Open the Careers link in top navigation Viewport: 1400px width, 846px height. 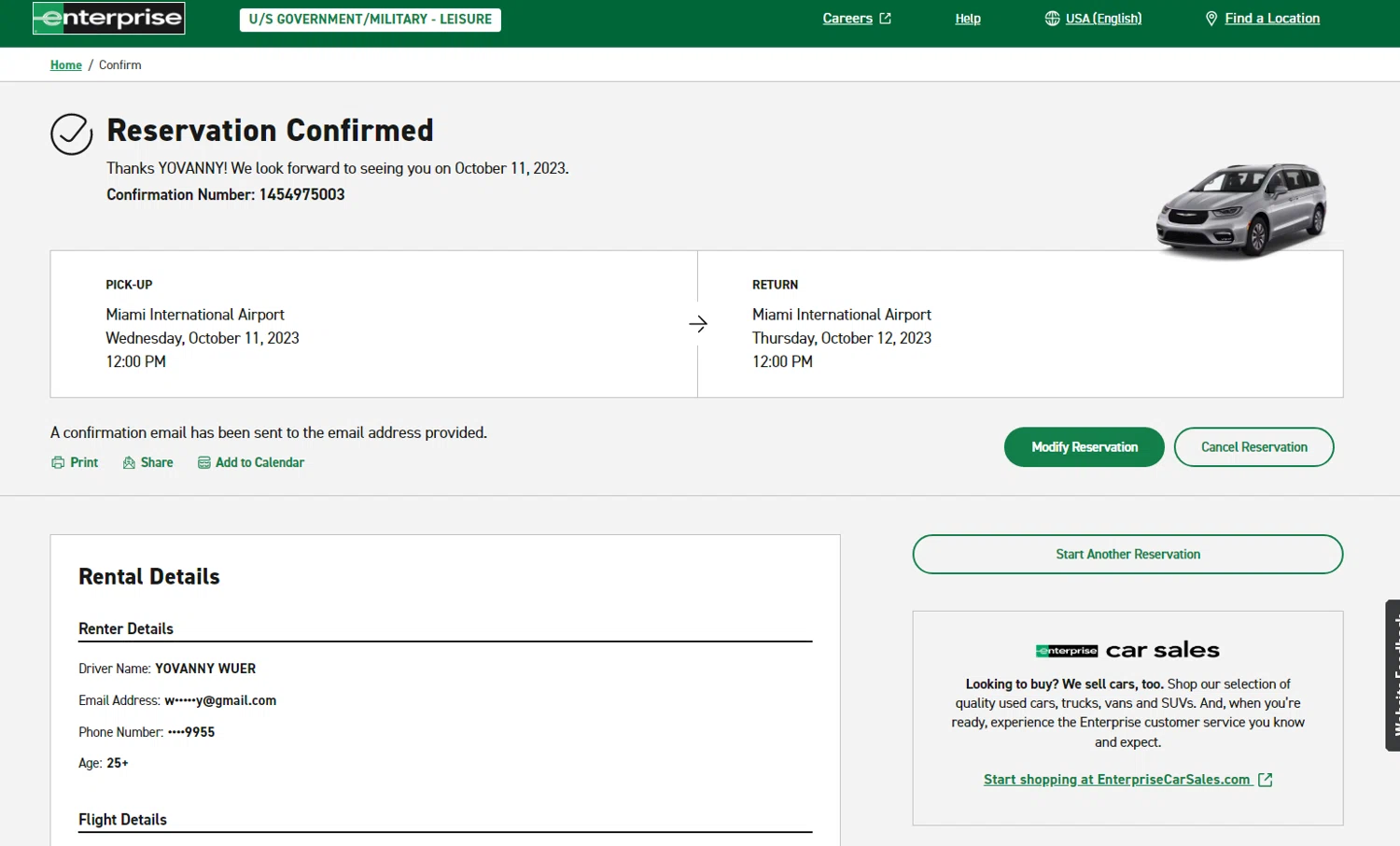[847, 19]
